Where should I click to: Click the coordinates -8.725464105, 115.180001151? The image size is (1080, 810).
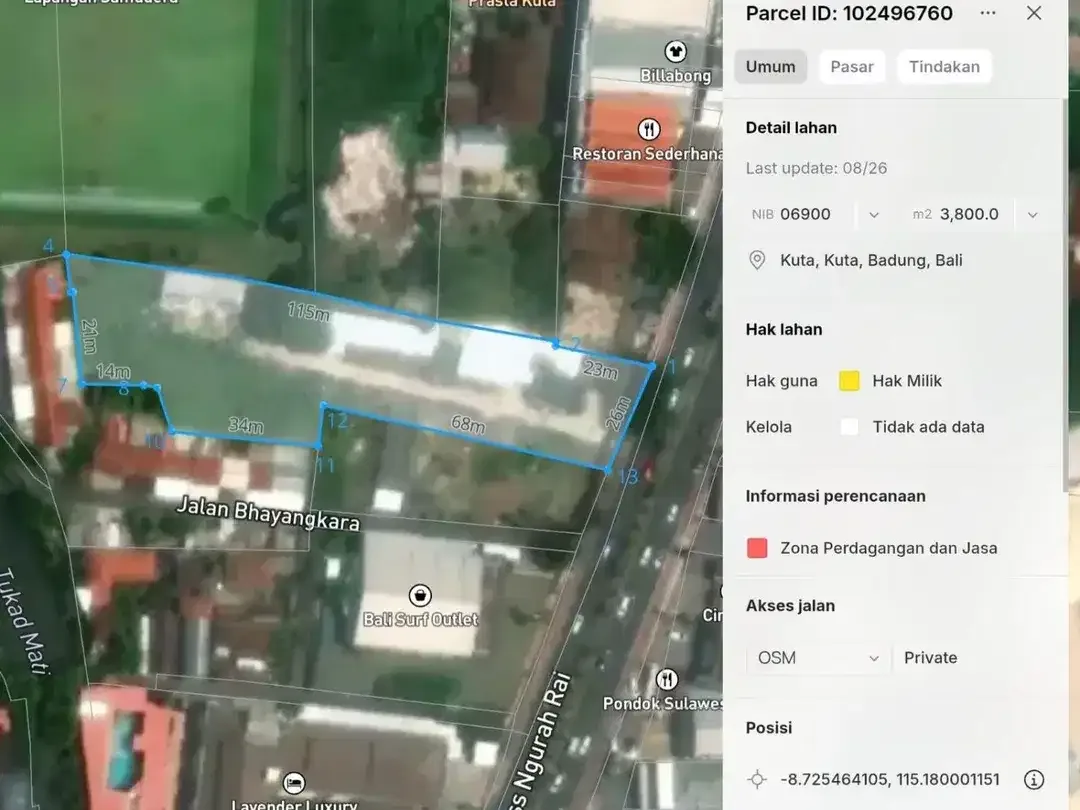point(890,780)
